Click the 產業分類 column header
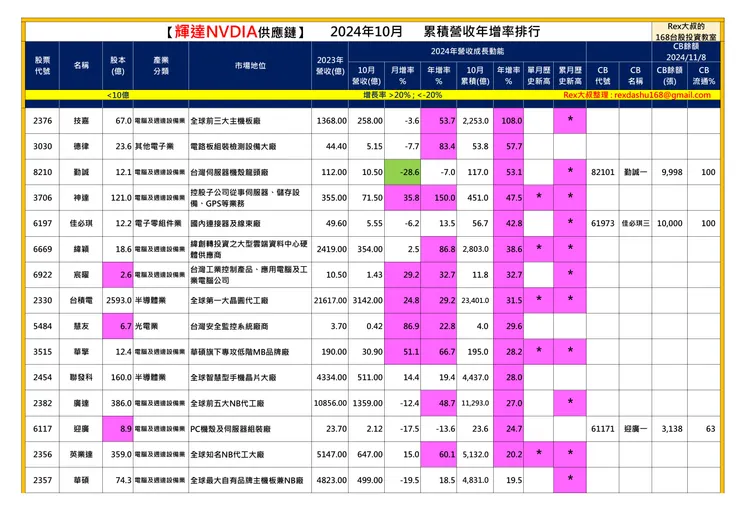The width and height of the screenshot is (740, 523). click(161, 66)
